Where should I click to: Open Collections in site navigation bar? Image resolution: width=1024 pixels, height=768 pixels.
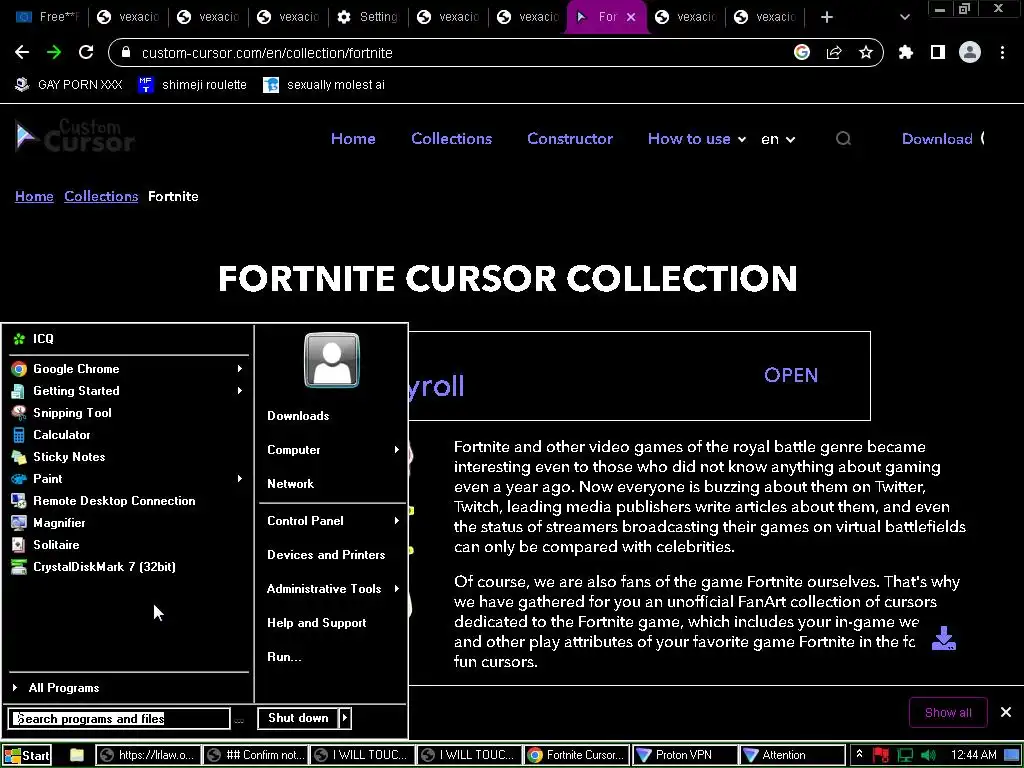point(451,138)
